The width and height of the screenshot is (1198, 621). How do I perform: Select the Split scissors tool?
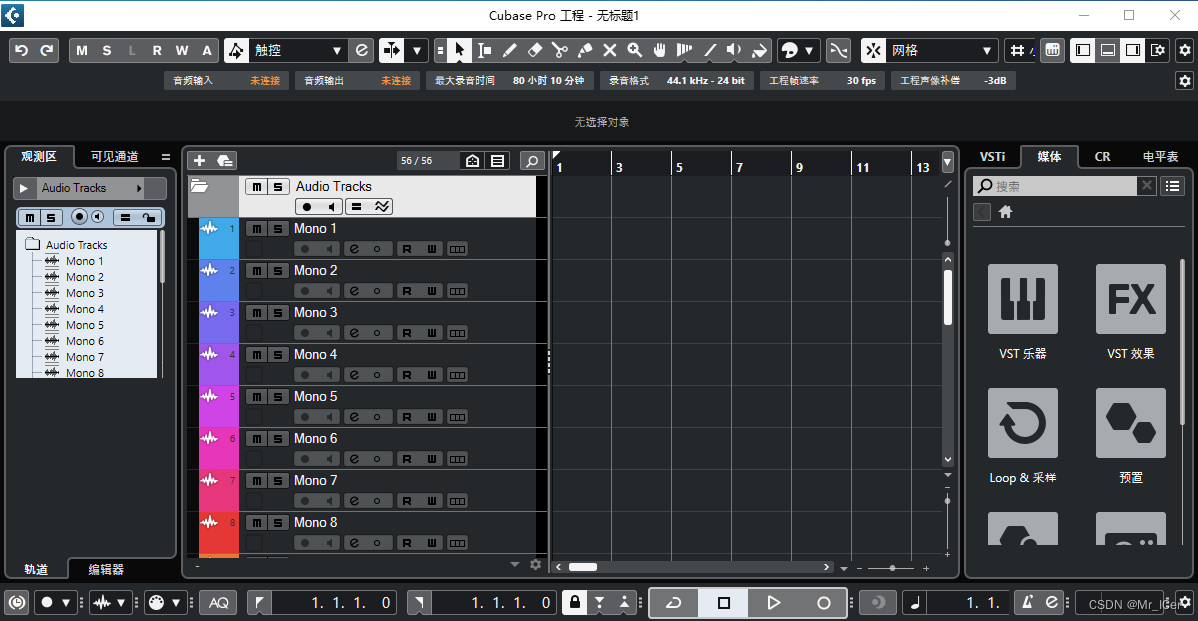point(559,50)
